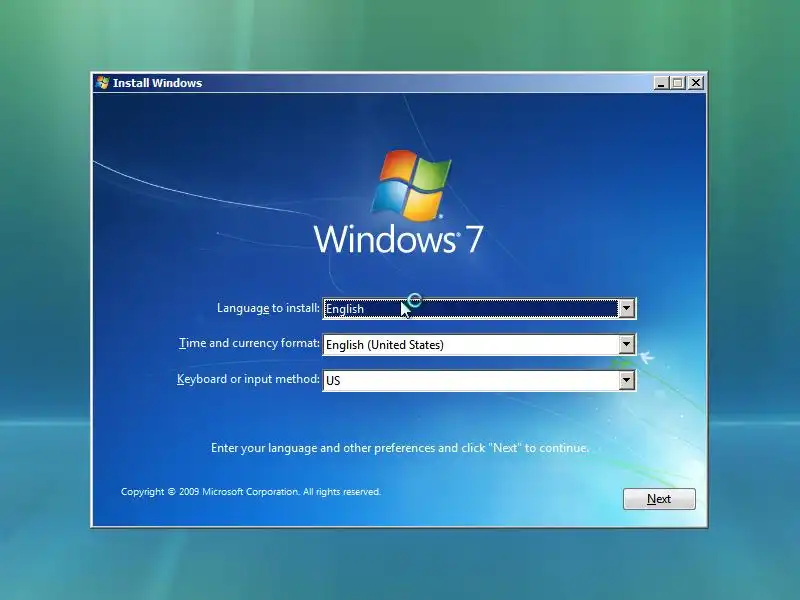800x600 pixels.
Task: Click the 'Keyboard or input method:' label
Action: (x=248, y=379)
